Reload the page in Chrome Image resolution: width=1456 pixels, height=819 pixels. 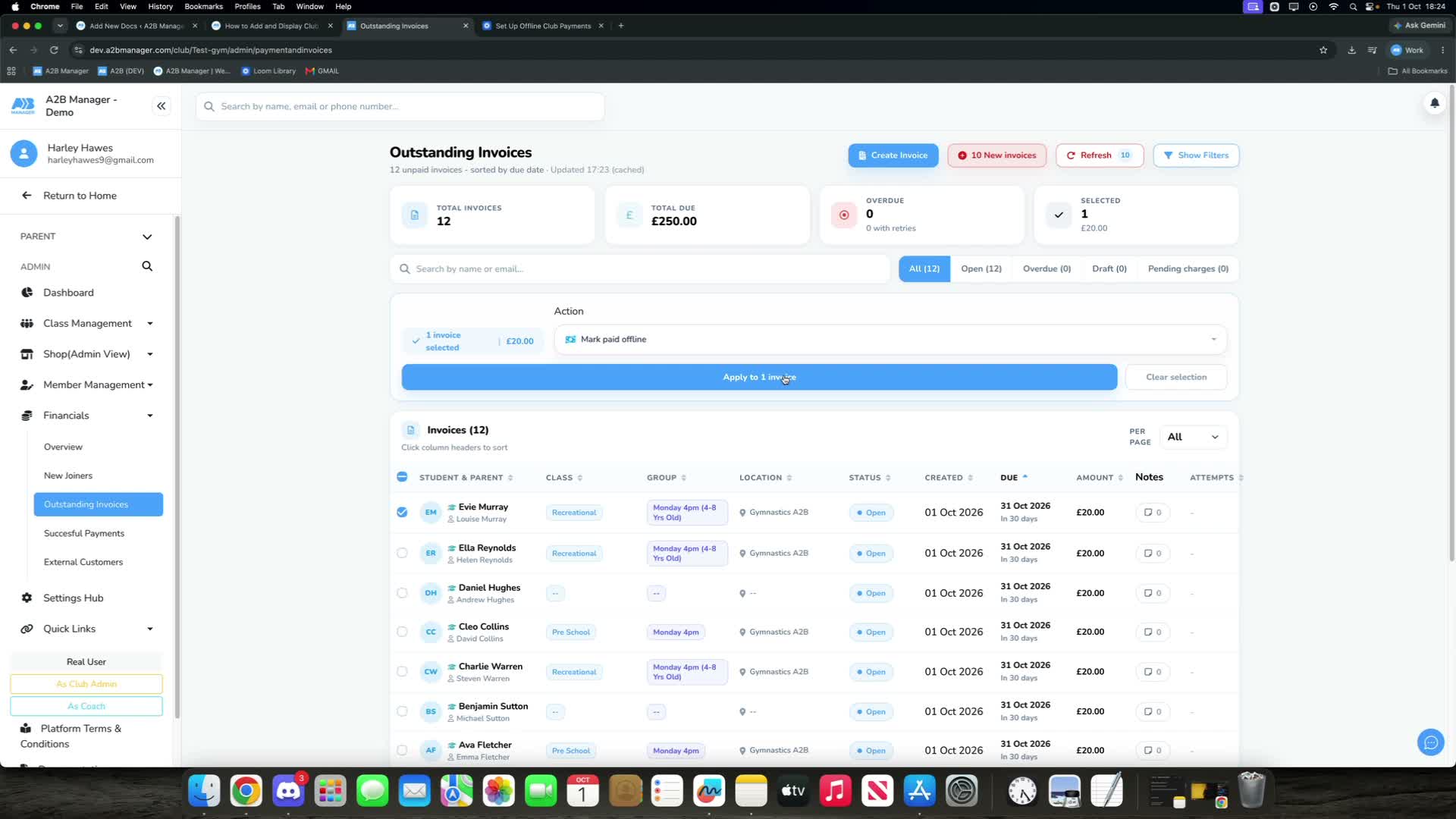pos(54,50)
